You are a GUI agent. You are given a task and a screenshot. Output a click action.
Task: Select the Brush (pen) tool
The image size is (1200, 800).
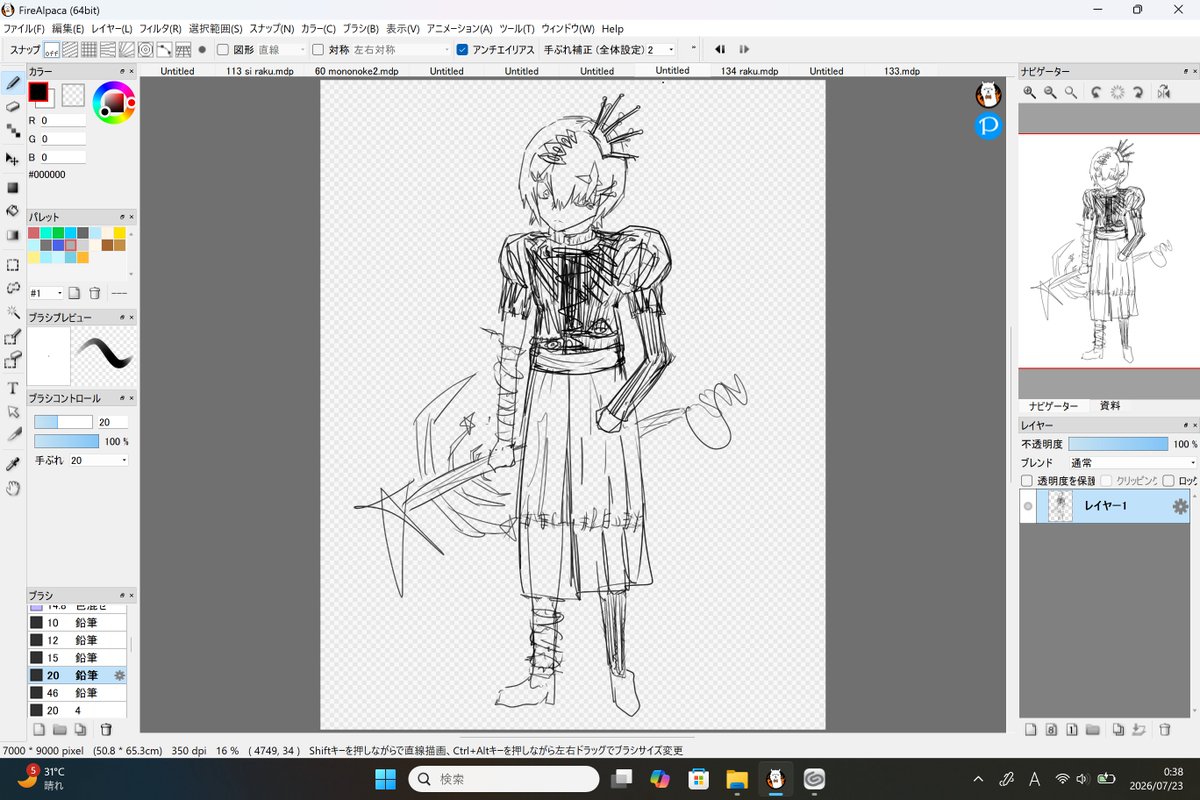[x=13, y=82]
